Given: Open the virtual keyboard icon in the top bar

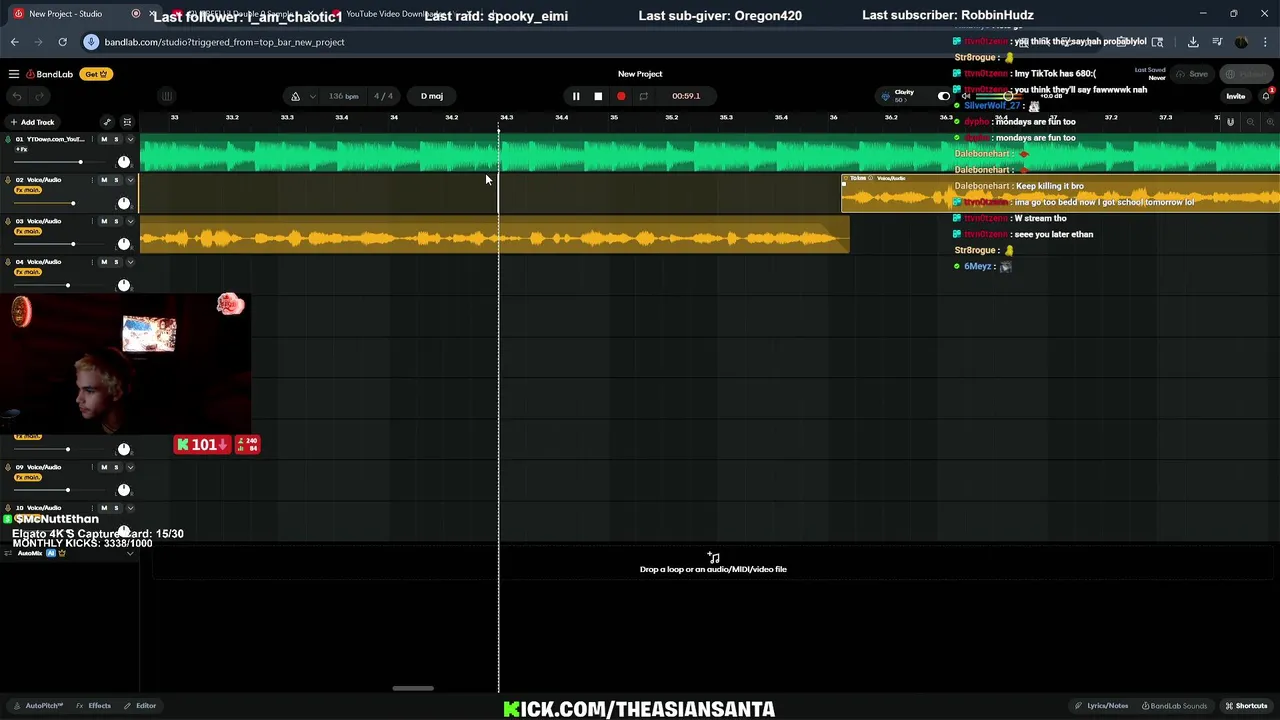Looking at the screenshot, I should click(167, 96).
